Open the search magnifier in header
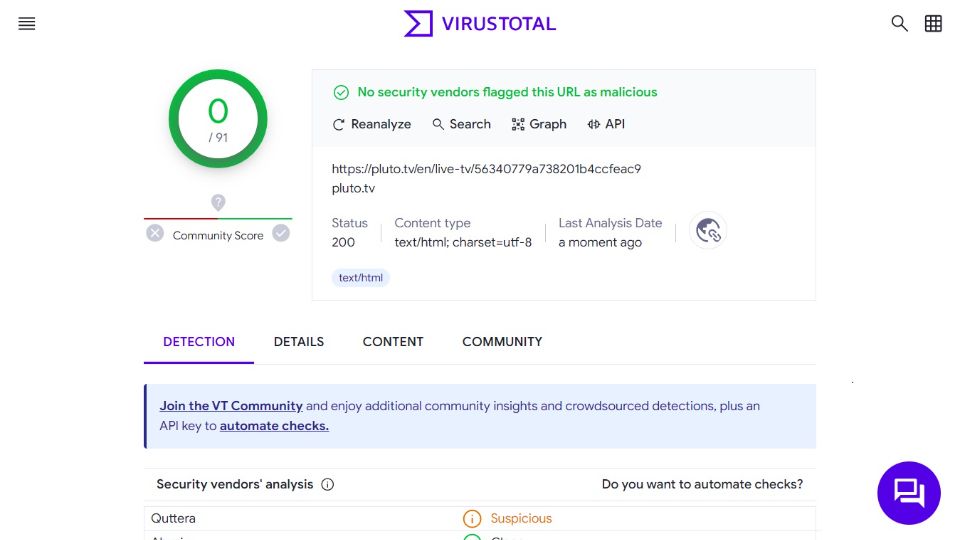Image resolution: width=960 pixels, height=540 pixels. click(x=899, y=23)
